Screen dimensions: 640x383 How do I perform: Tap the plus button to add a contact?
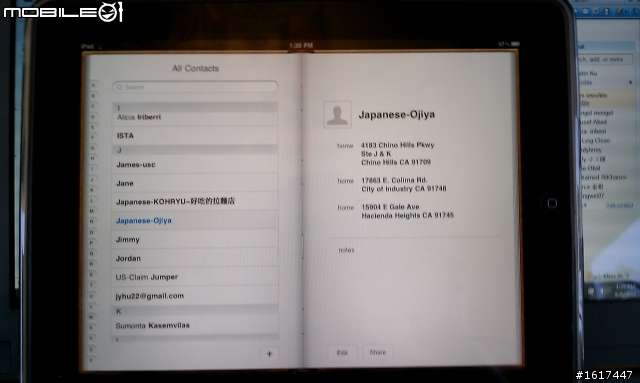click(x=269, y=354)
